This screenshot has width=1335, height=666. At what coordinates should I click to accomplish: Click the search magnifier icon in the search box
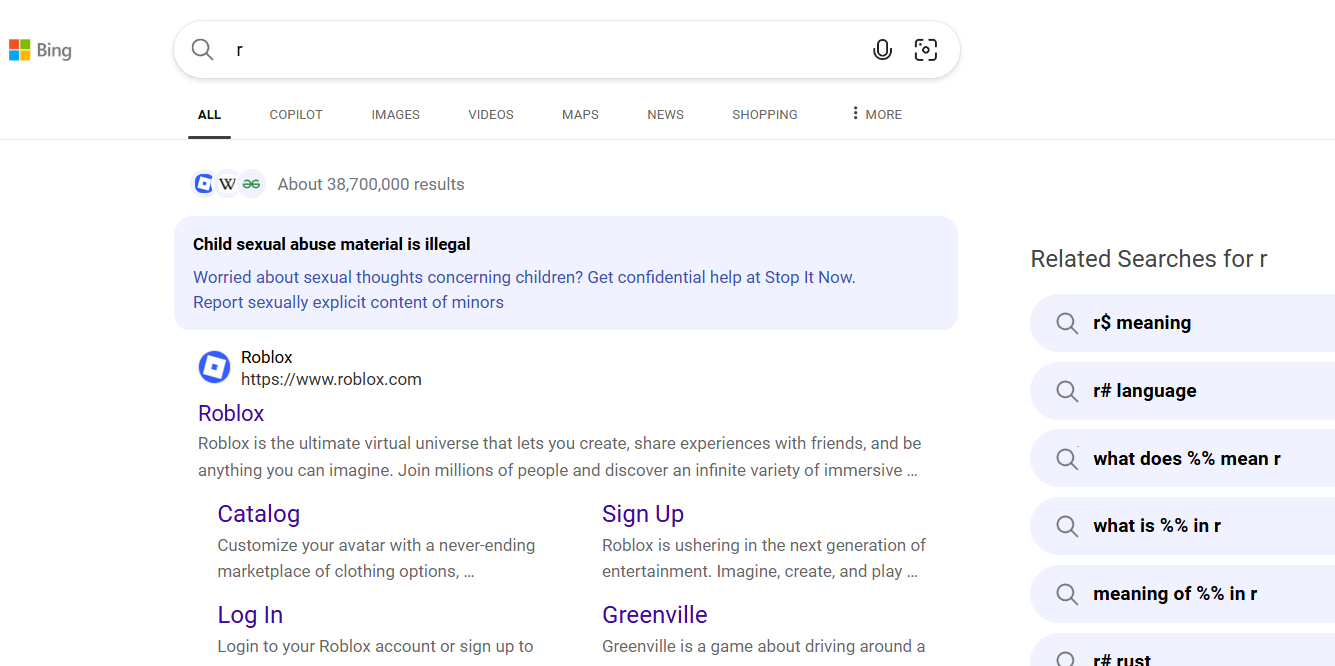[203, 50]
